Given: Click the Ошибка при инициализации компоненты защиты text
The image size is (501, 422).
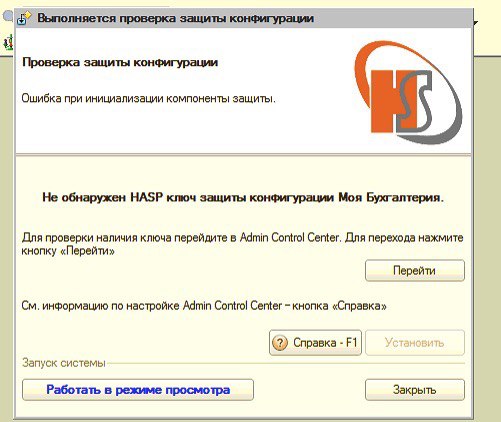Looking at the screenshot, I should [149, 99].
